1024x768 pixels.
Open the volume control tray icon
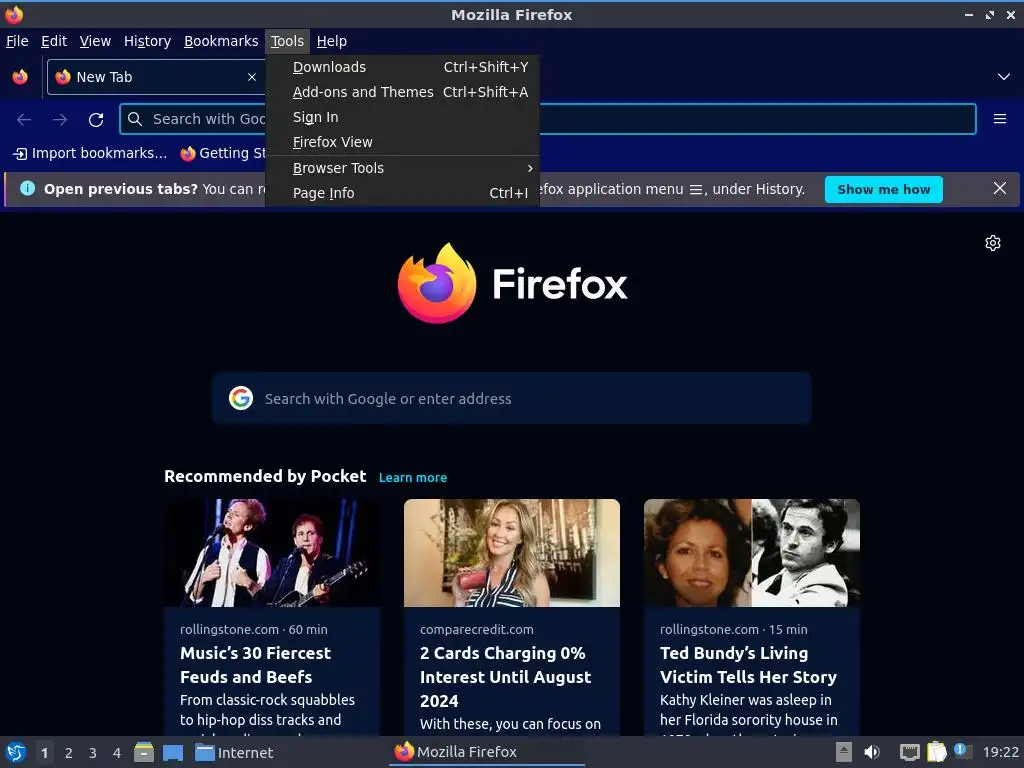pyautogui.click(x=872, y=752)
